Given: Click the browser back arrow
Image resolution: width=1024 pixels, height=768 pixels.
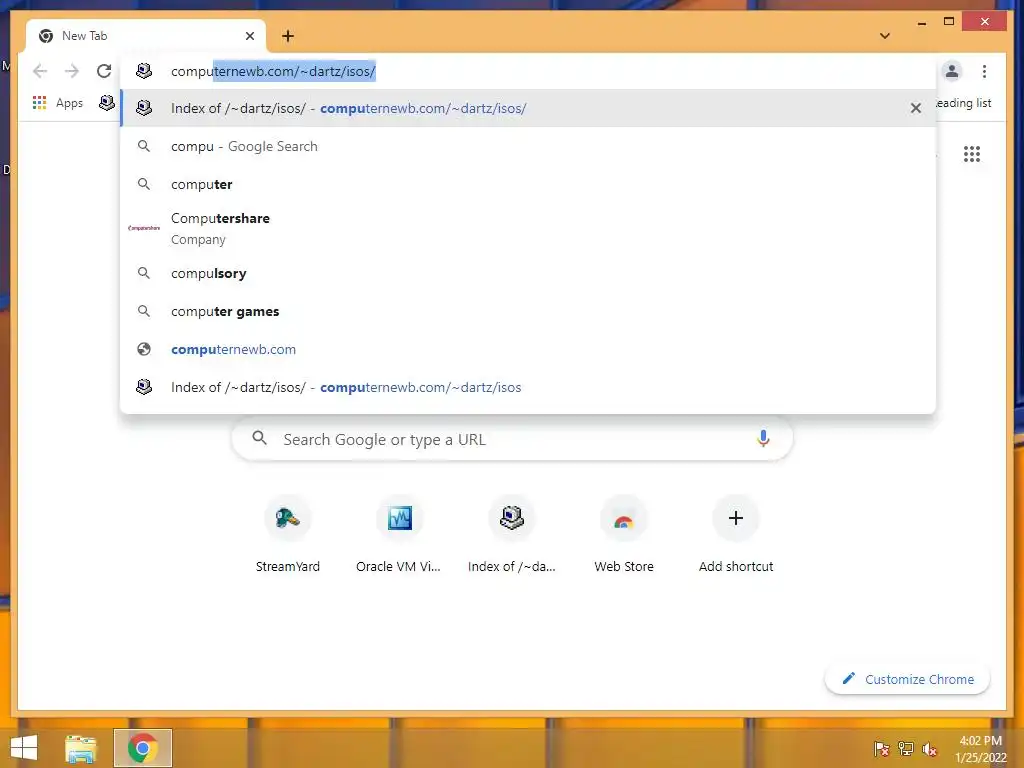Looking at the screenshot, I should (x=40, y=71).
